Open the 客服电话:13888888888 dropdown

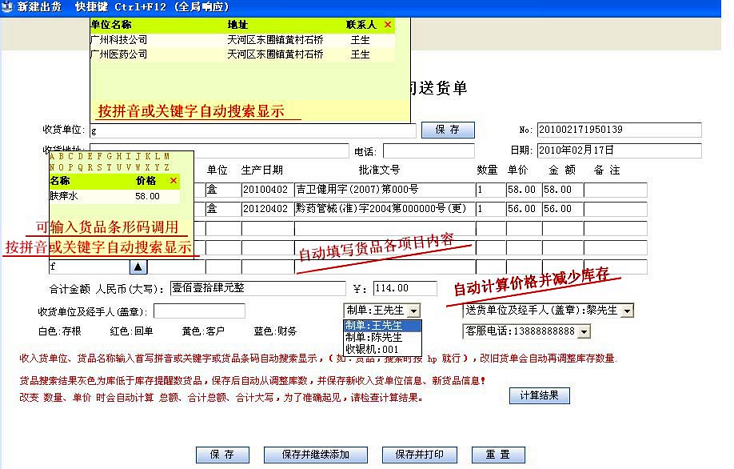[584, 331]
